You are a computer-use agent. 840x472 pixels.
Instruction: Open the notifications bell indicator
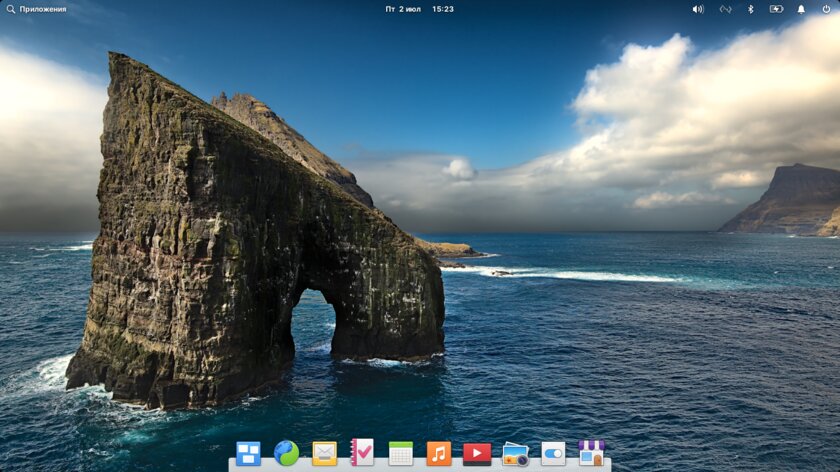(x=801, y=9)
